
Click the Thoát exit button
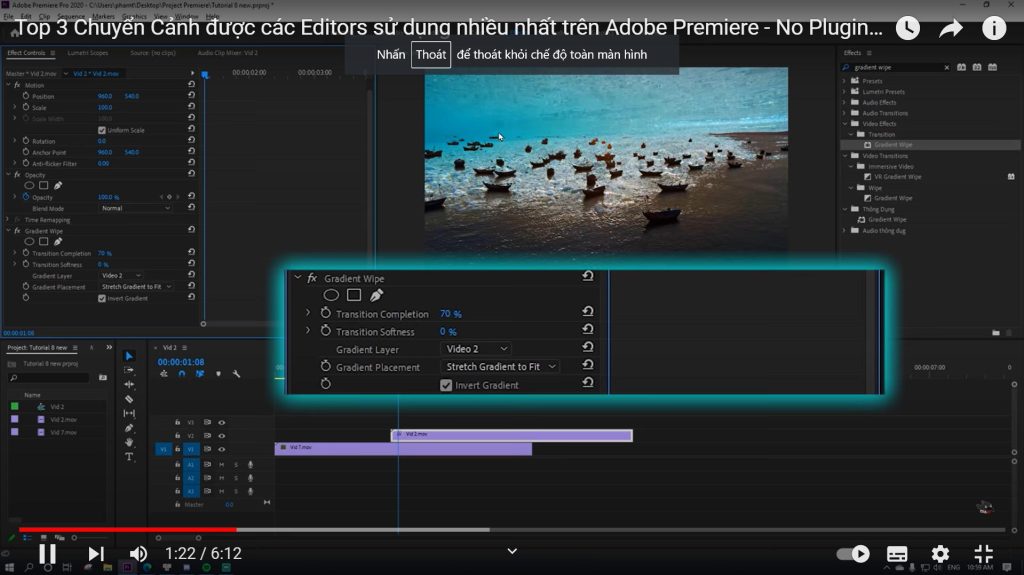pyautogui.click(x=431, y=55)
